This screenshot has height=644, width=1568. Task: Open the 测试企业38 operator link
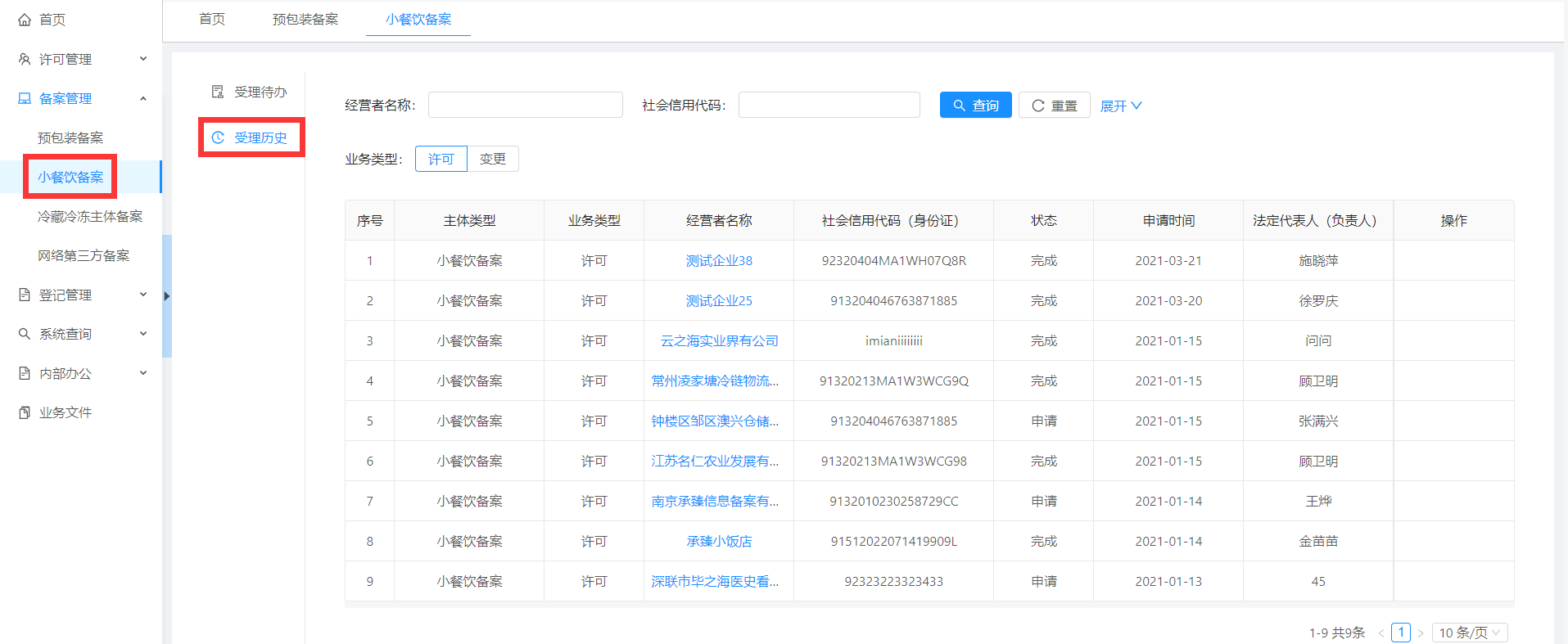(x=718, y=260)
